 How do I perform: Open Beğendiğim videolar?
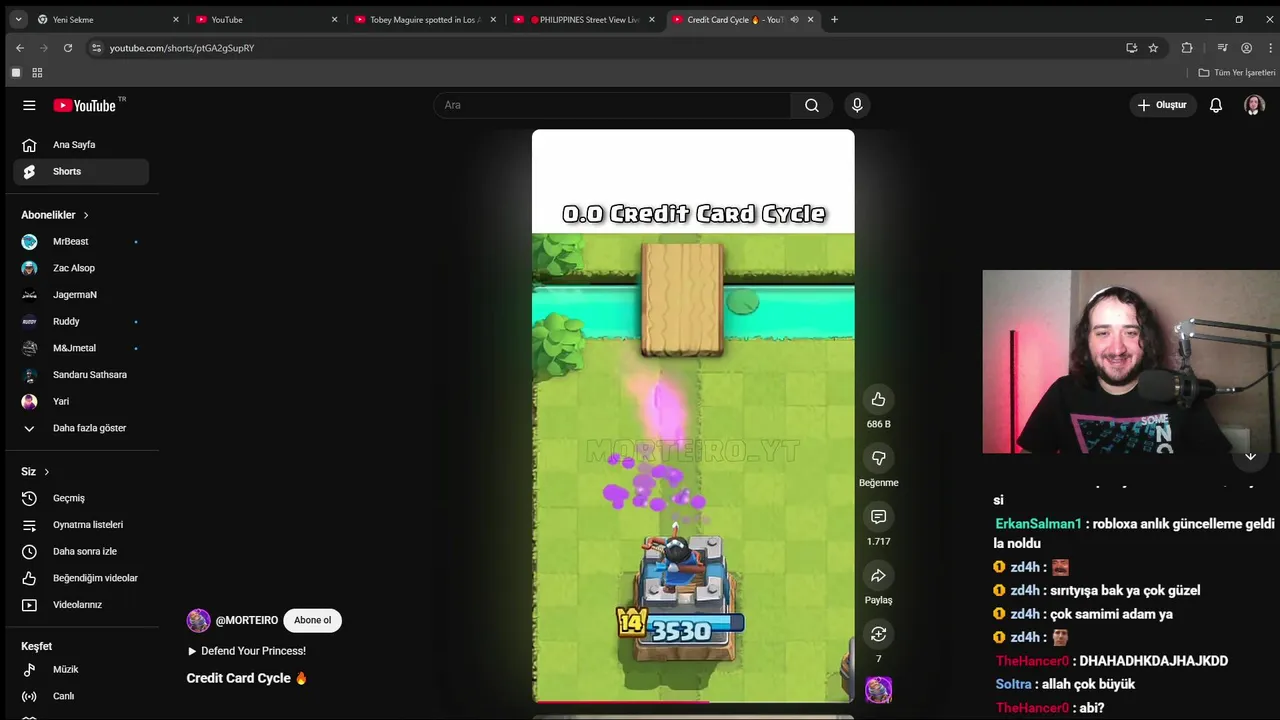pyautogui.click(x=81, y=578)
